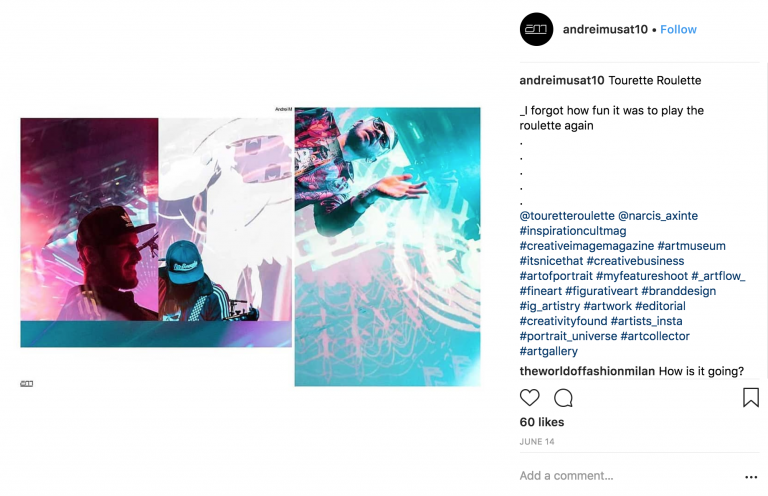Open the #artmuseum hashtag
The width and height of the screenshot is (768, 496).
coord(691,246)
